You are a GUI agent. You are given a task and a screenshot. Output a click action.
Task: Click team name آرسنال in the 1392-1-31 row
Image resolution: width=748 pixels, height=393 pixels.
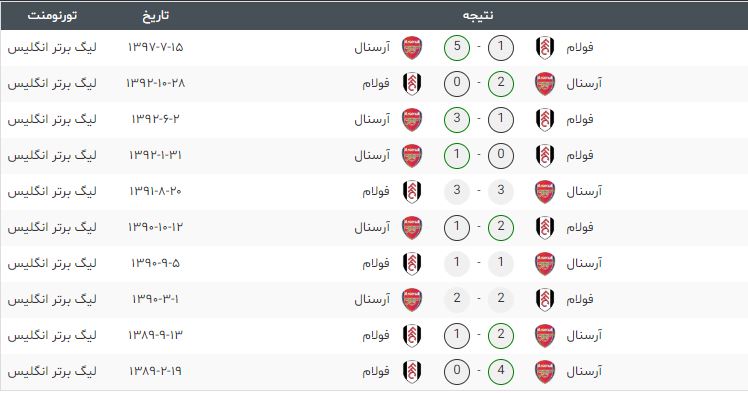(x=372, y=155)
